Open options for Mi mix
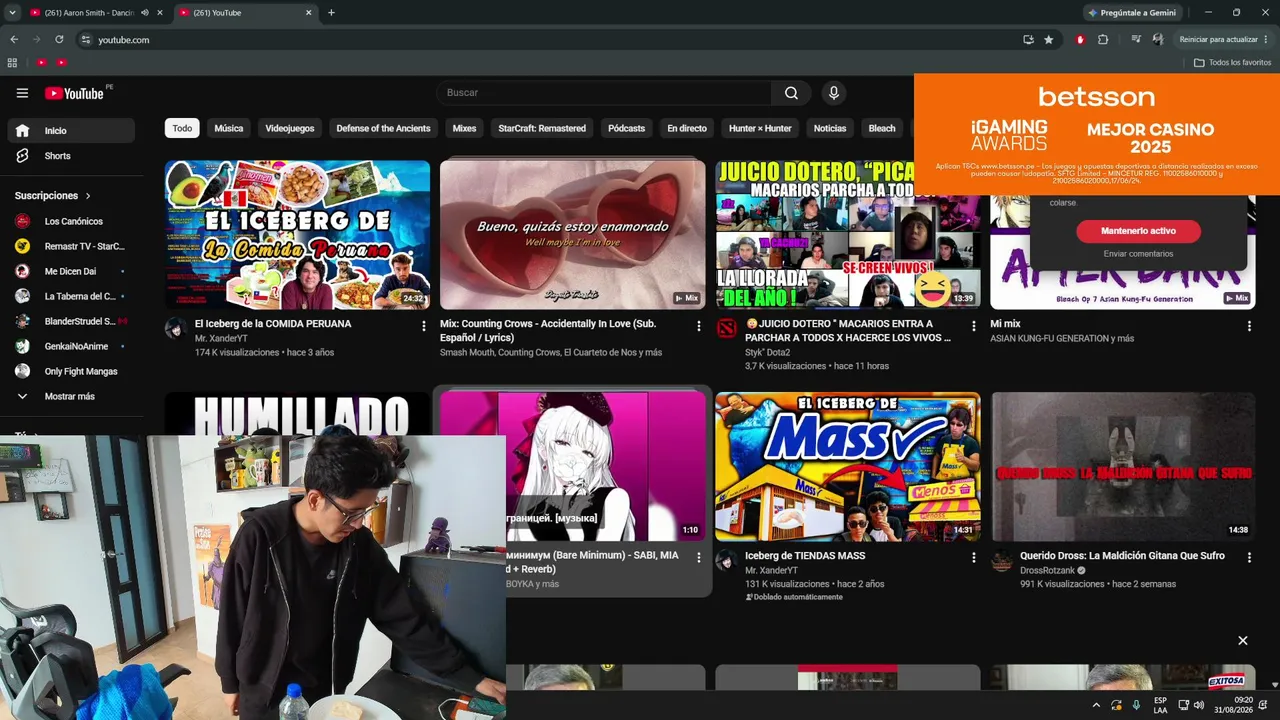 click(1249, 326)
